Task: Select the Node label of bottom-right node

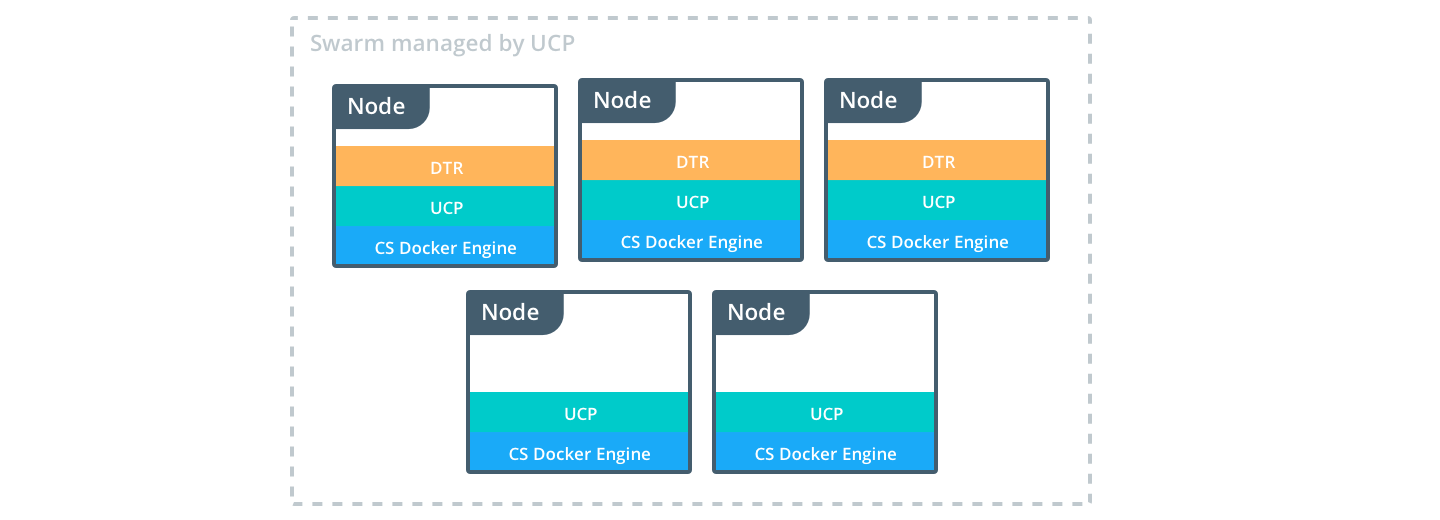Action: click(757, 313)
